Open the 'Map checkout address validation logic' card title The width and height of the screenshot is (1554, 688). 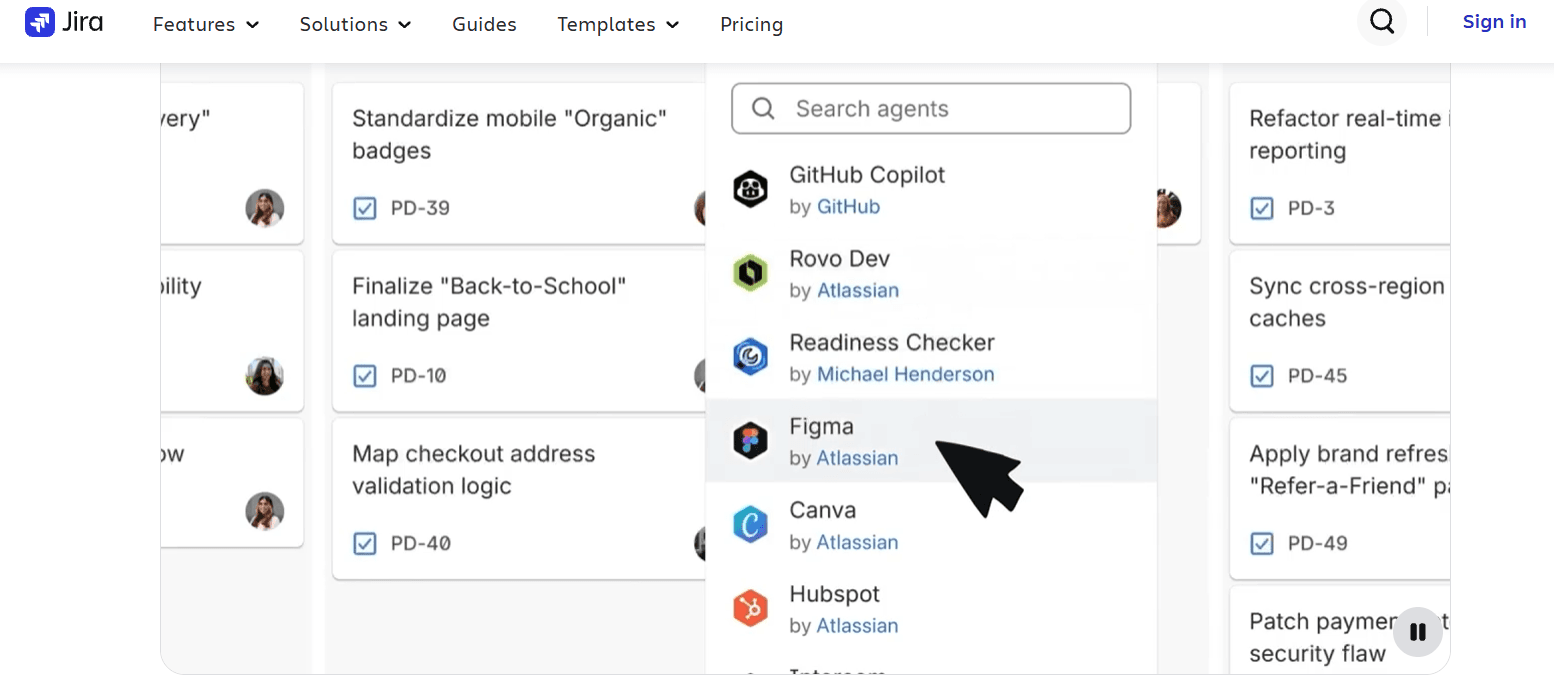pos(473,470)
